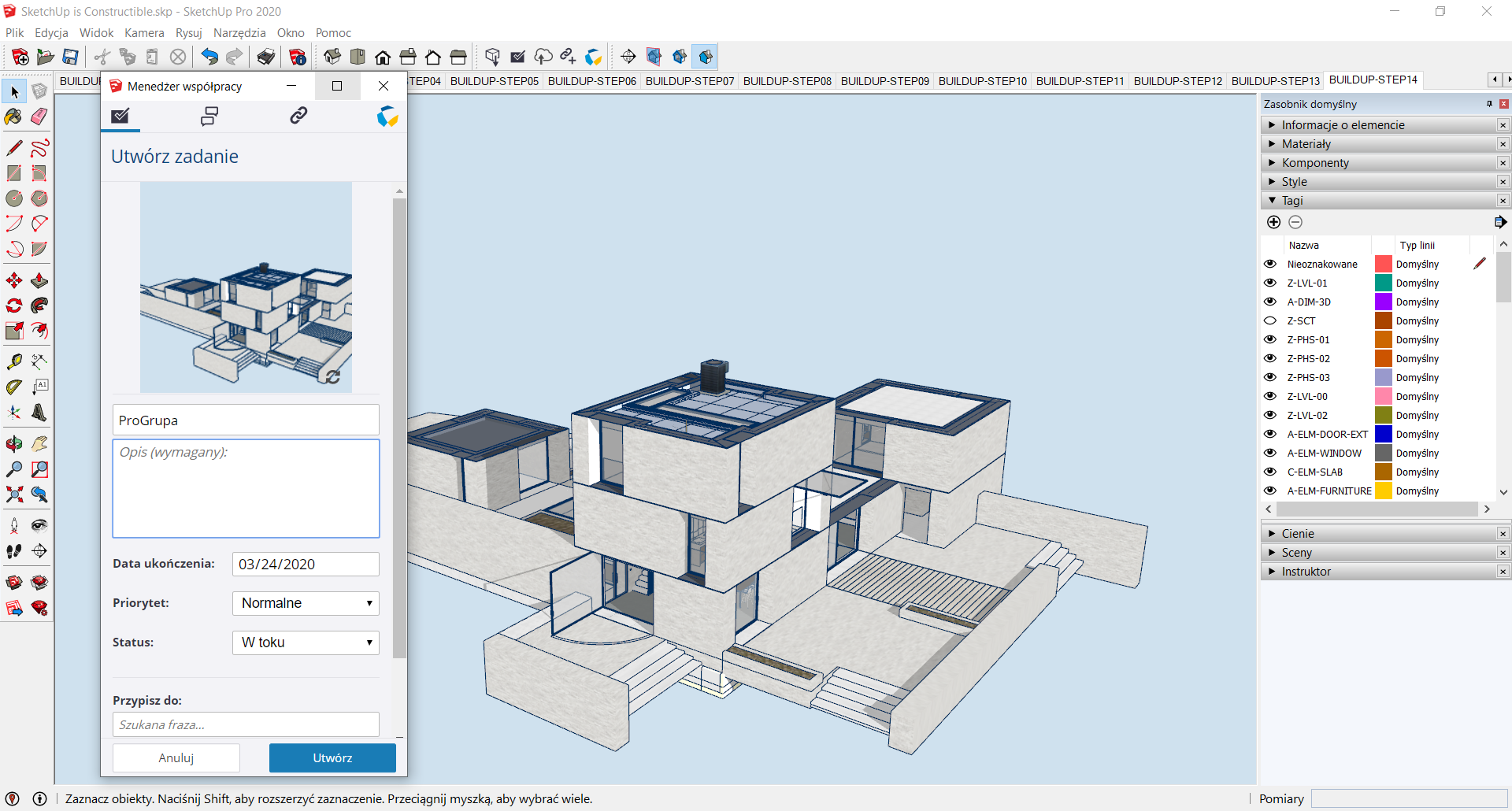Open the link icon tab in collaboration manager
The width and height of the screenshot is (1512, 811).
pos(298,117)
